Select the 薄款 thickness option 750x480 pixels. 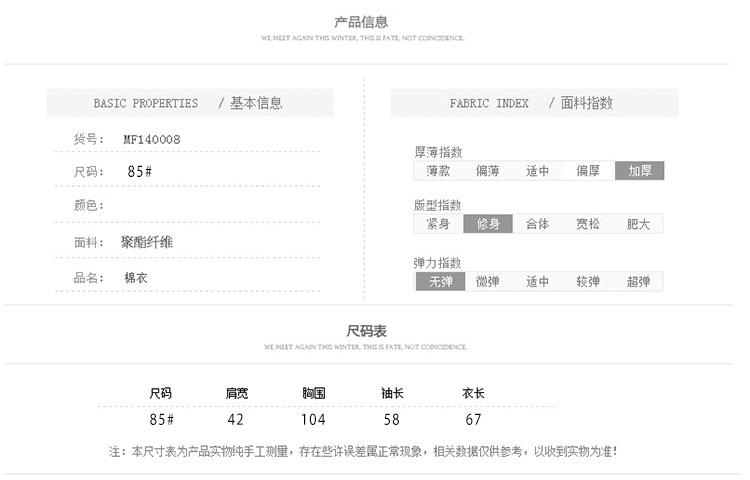point(438,171)
